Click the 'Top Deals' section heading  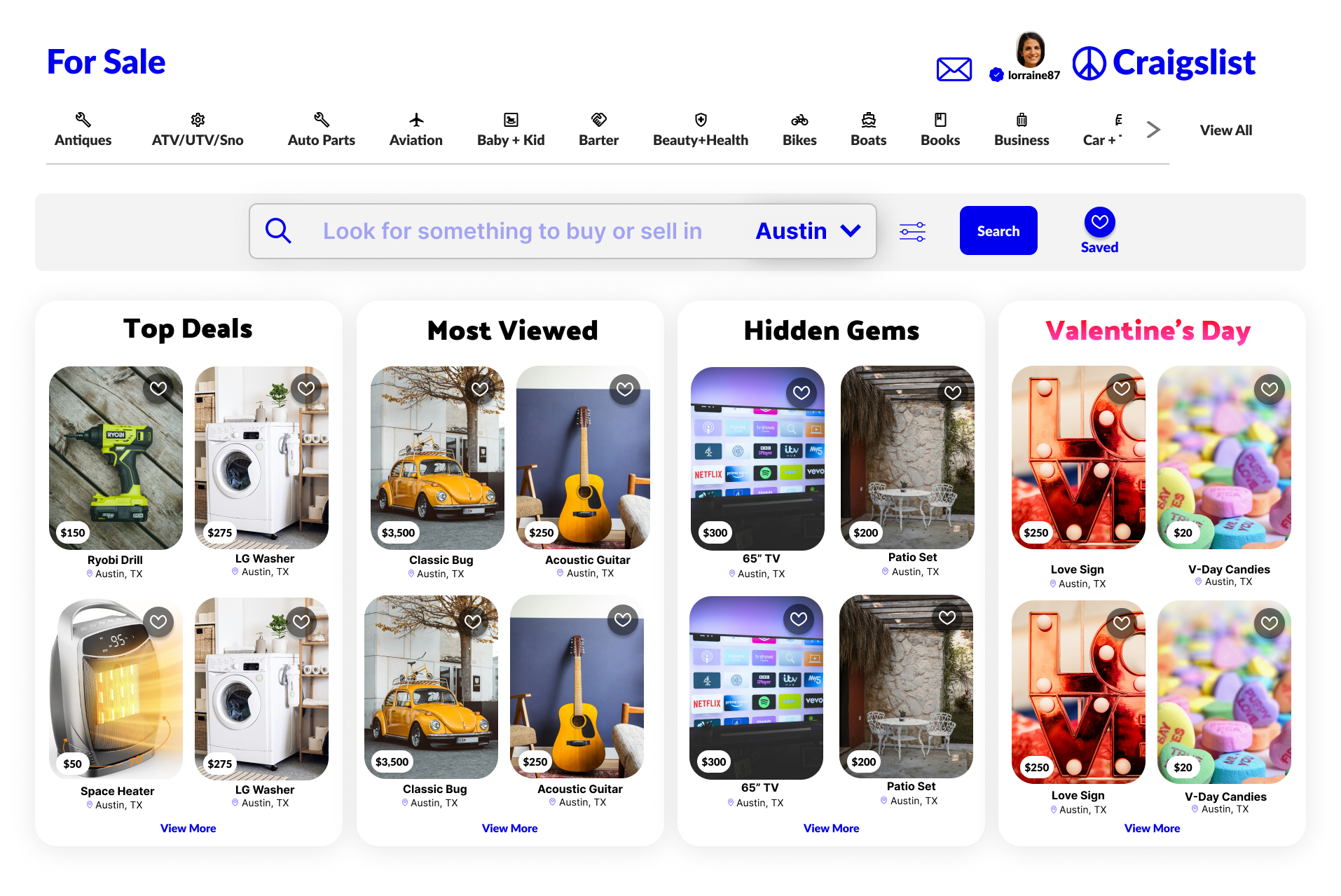pyautogui.click(x=188, y=329)
